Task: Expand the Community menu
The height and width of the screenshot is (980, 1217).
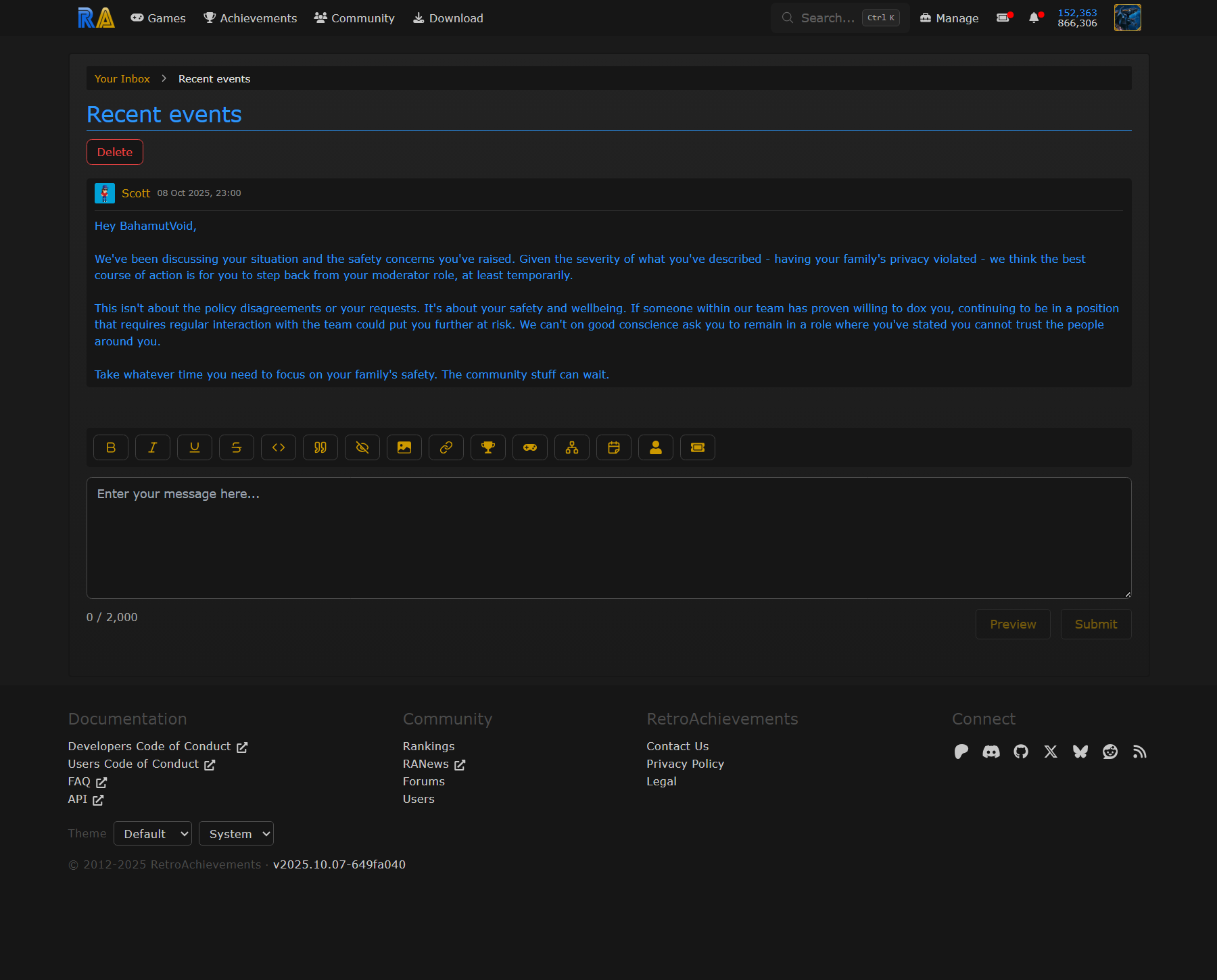Action: pos(354,18)
